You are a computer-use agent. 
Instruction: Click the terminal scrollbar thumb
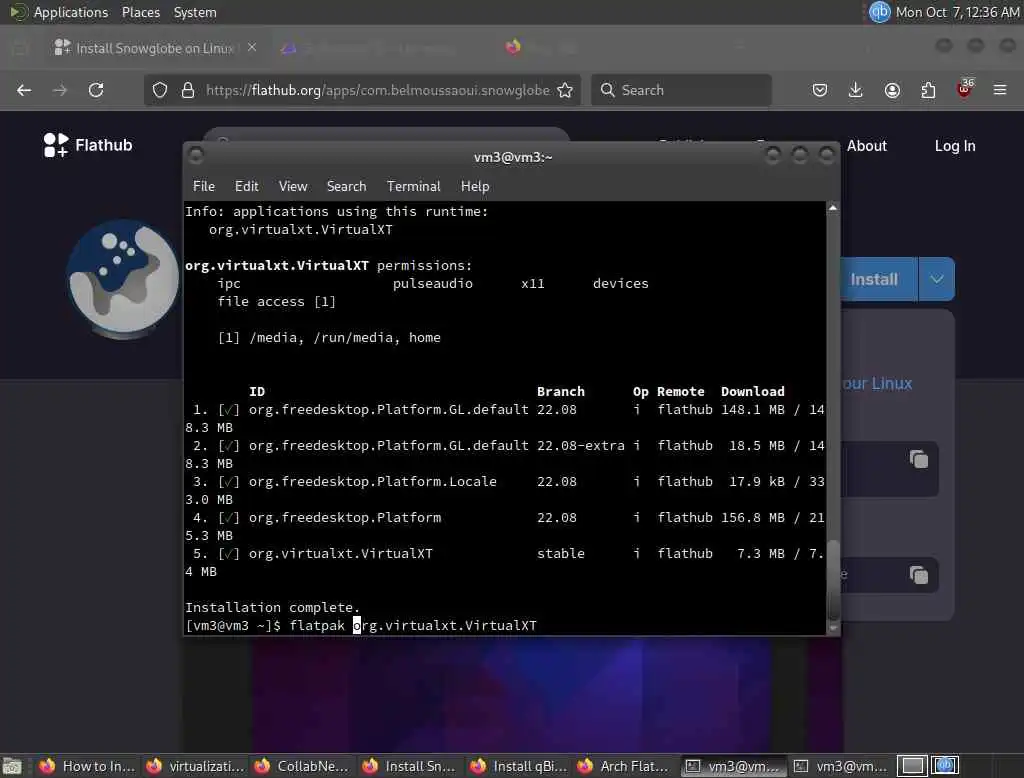tap(833, 580)
